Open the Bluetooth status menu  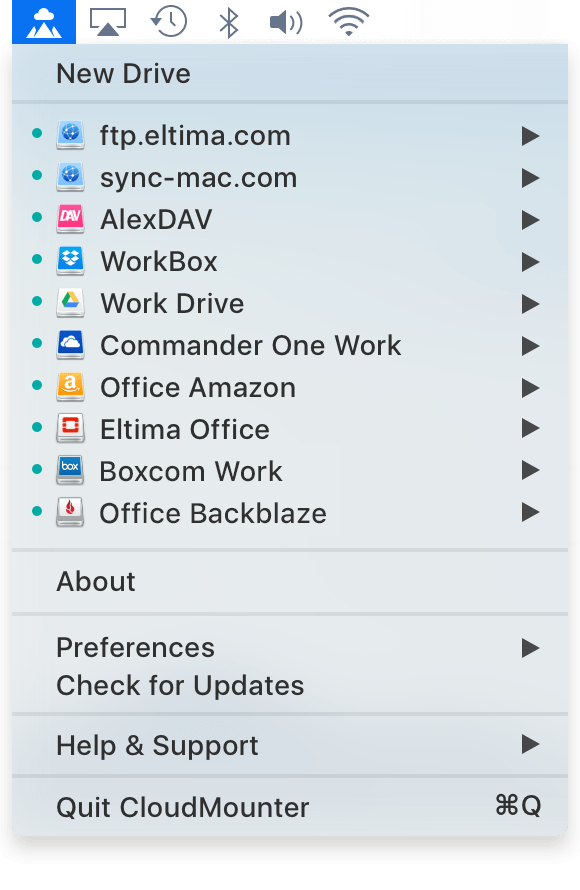pyautogui.click(x=228, y=22)
